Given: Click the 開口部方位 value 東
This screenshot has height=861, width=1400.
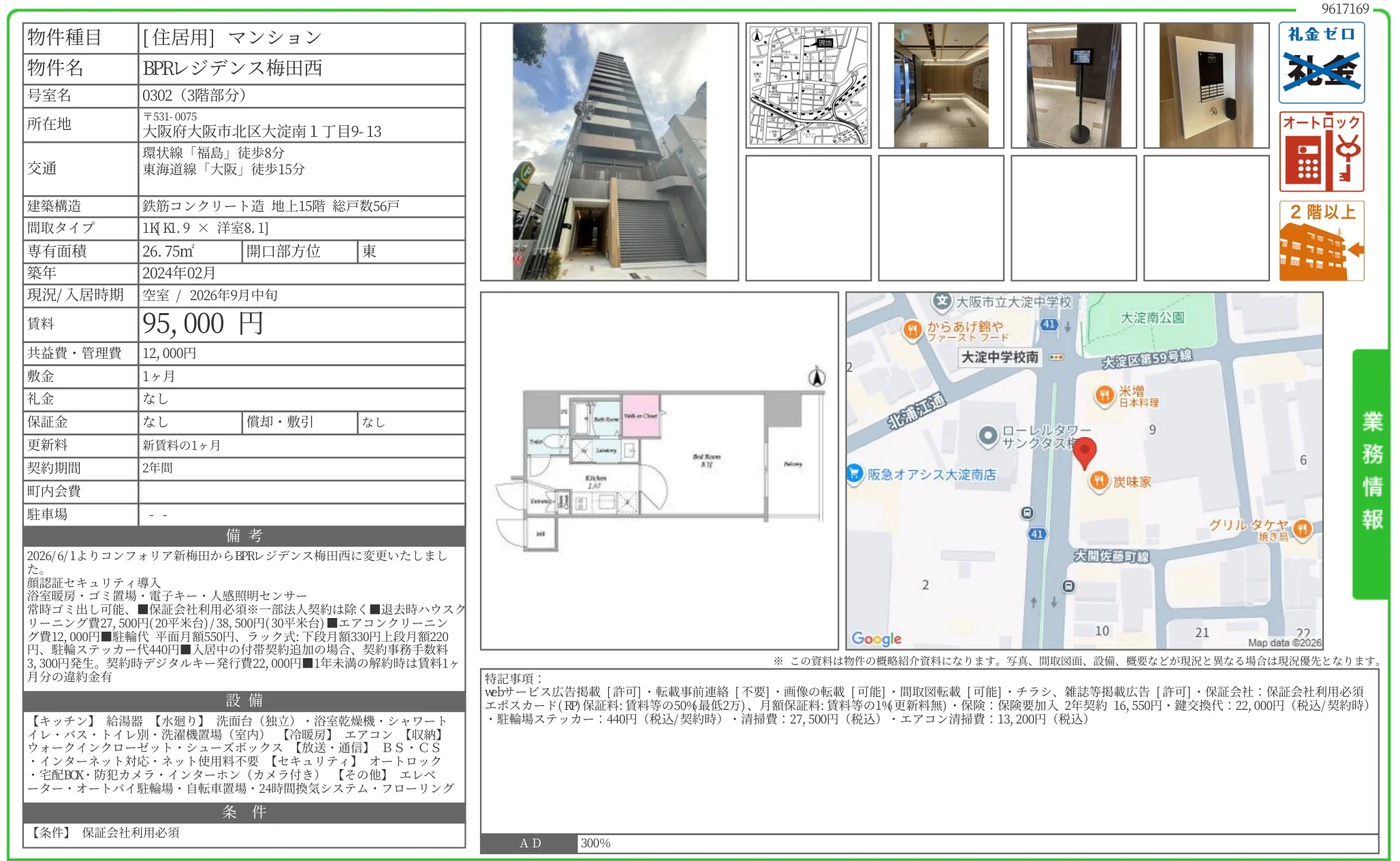Looking at the screenshot, I should 369,251.
